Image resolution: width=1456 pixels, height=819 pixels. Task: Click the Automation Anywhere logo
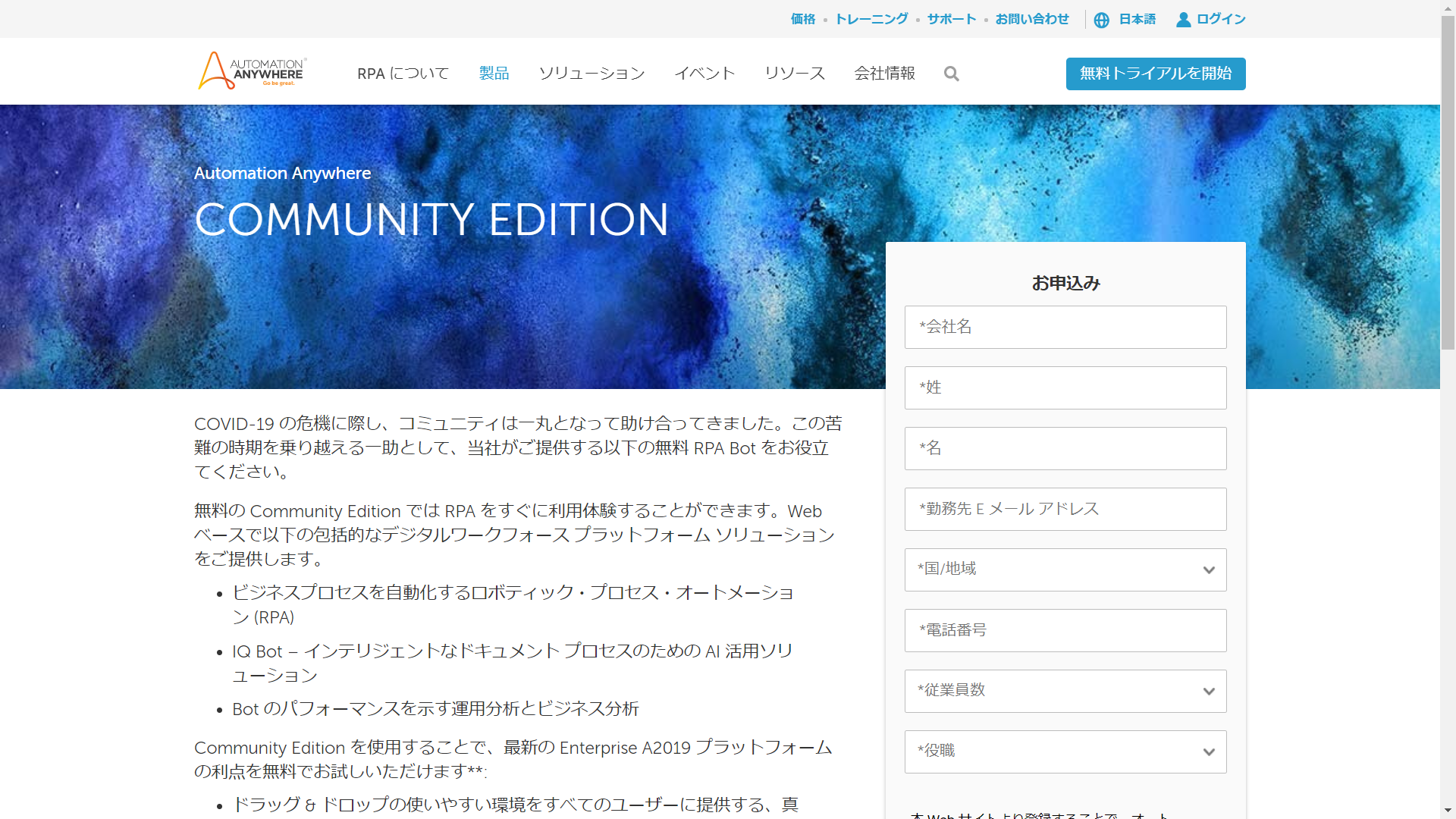pyautogui.click(x=253, y=71)
